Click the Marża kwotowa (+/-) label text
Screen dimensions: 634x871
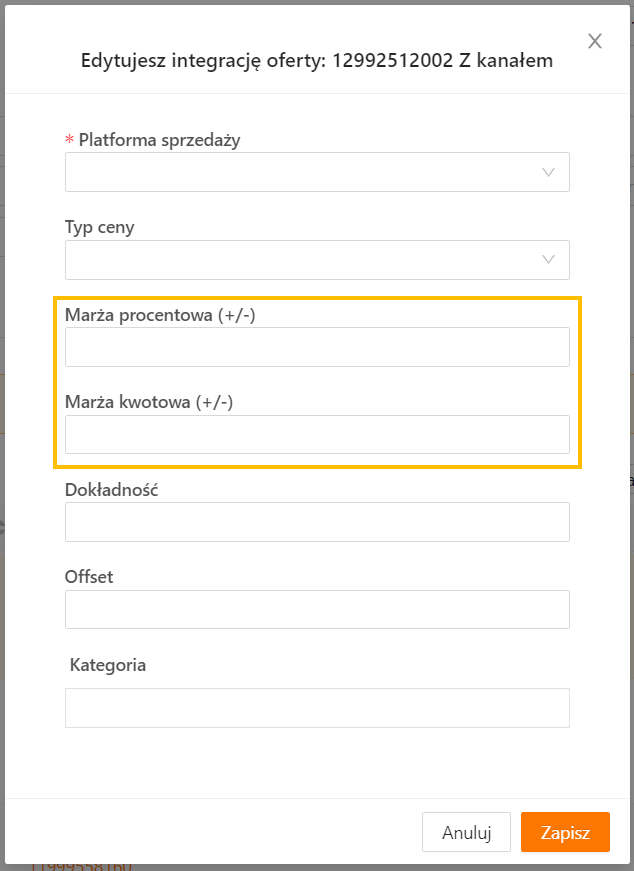click(x=149, y=402)
